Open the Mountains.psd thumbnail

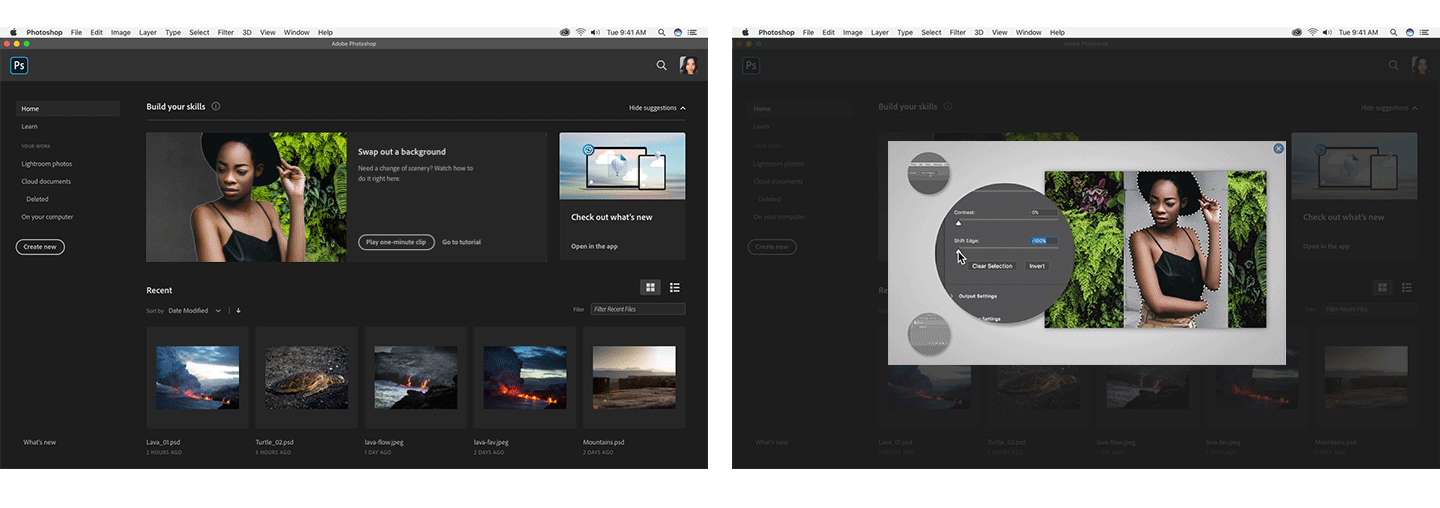point(634,377)
